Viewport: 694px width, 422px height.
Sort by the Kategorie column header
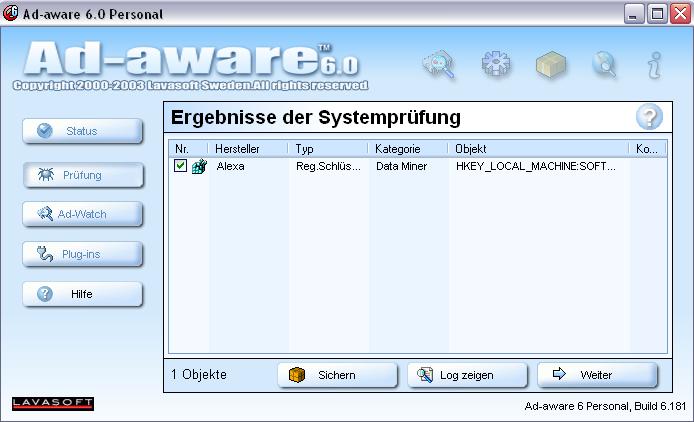[408, 149]
